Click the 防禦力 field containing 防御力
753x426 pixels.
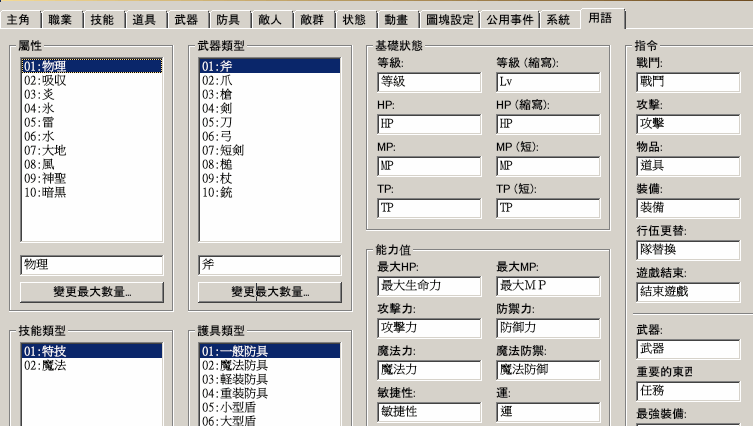(x=548, y=328)
